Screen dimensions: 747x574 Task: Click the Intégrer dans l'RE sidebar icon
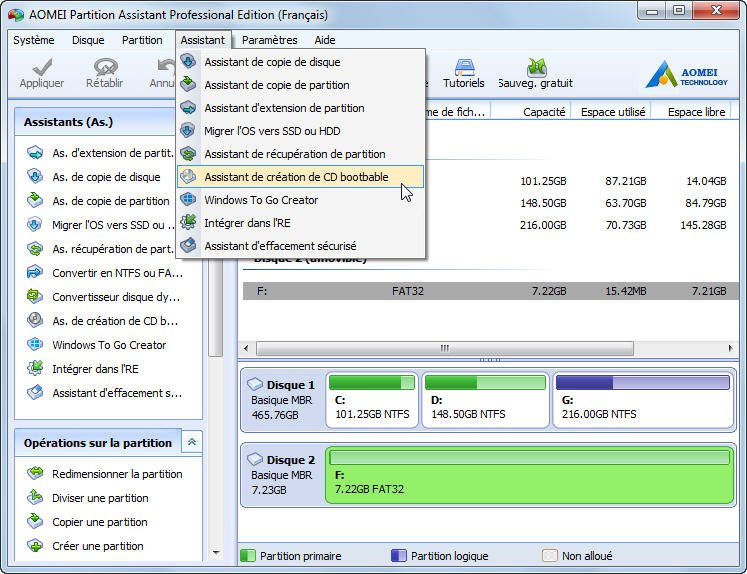tap(35, 368)
